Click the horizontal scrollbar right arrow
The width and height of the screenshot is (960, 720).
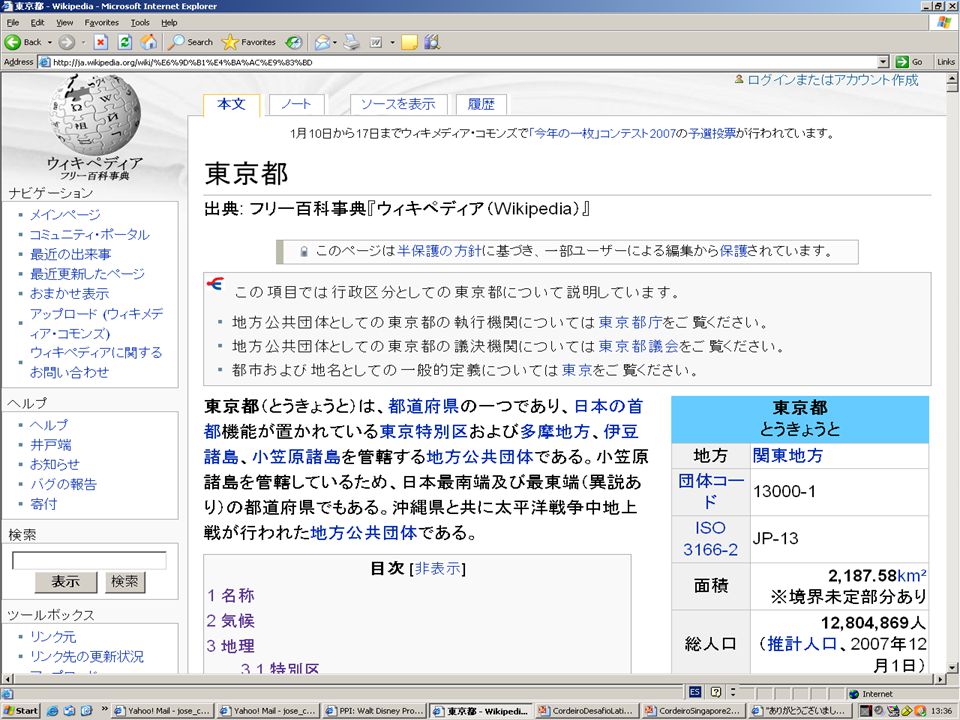tap(941, 679)
